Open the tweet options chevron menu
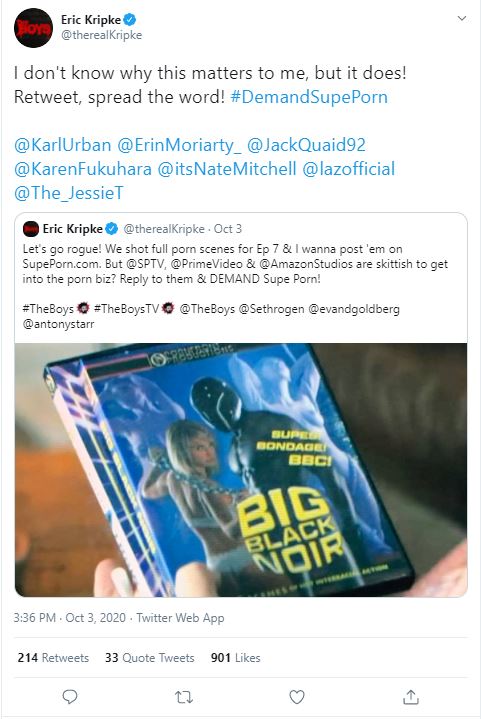The width and height of the screenshot is (481, 719). pyautogui.click(x=462, y=18)
